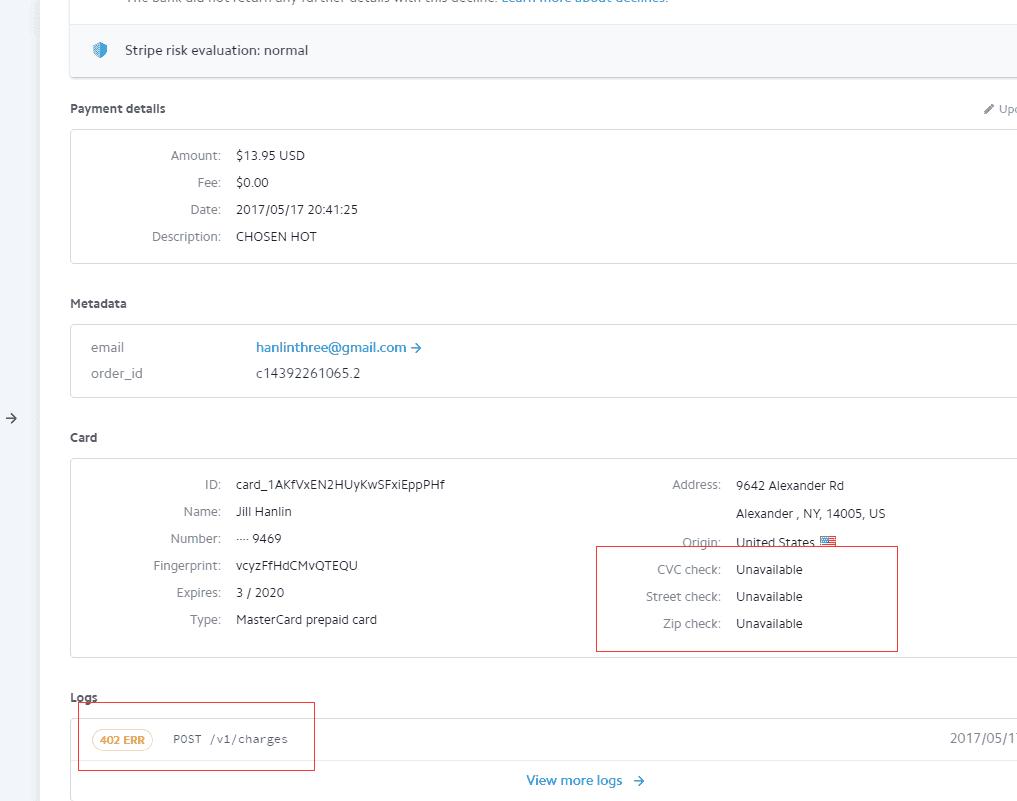Expand the collapsed sidebar using the arrow
The image size is (1017, 801).
click(x=11, y=418)
